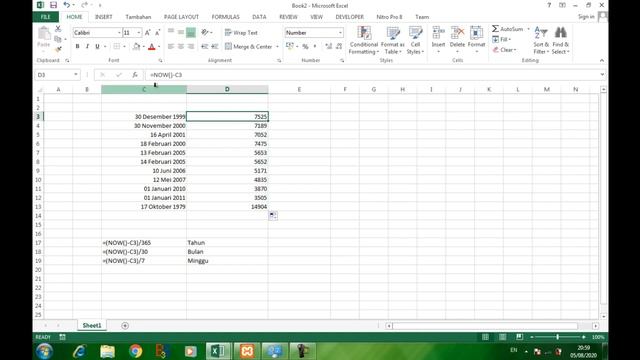The image size is (640, 360).
Task: Click the Merge & Center button
Action: point(248,47)
